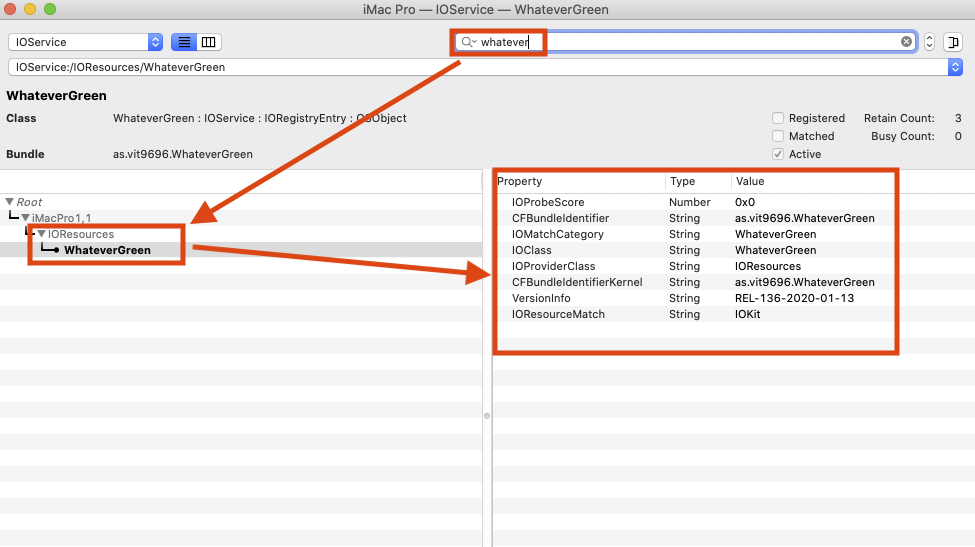
Task: Click the Retain Count value
Action: (958, 118)
